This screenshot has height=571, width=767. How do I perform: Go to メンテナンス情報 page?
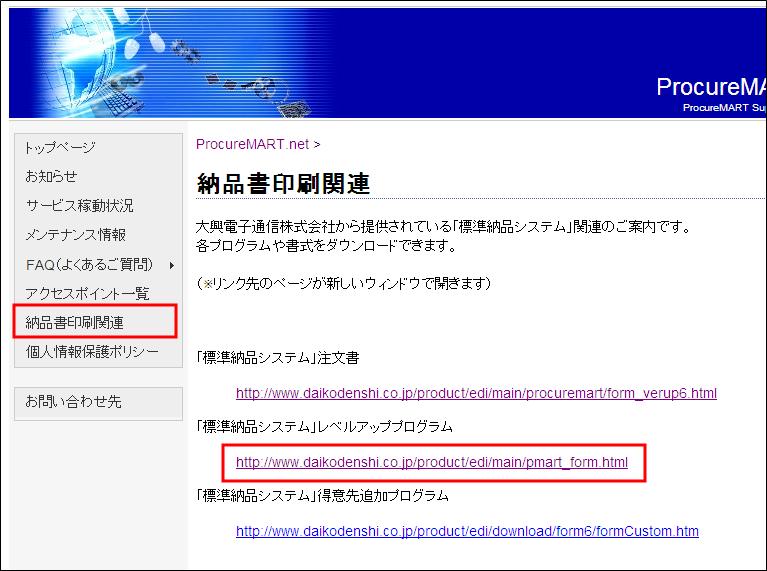76,235
